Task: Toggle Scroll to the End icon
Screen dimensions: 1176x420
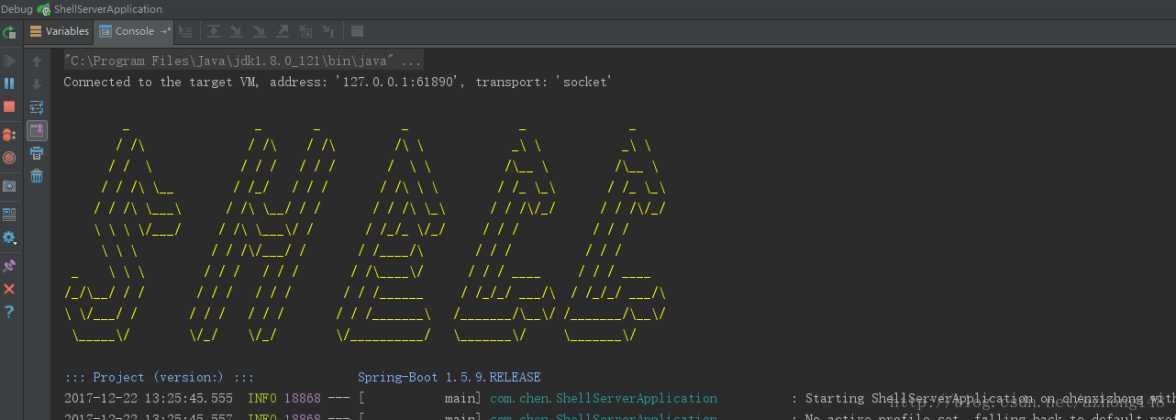Action: pyautogui.click(x=37, y=130)
